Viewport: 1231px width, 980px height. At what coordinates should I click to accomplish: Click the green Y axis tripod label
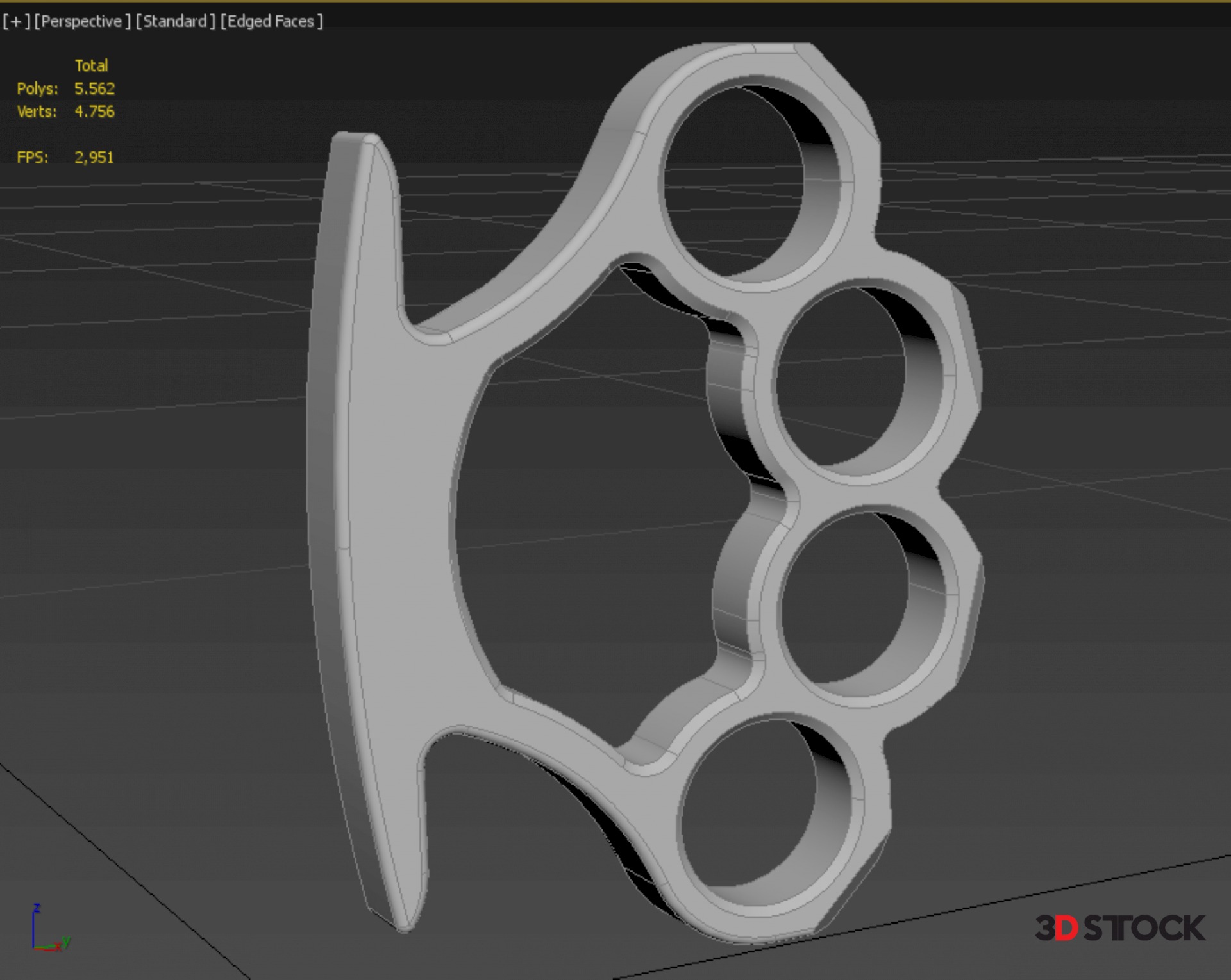[x=66, y=942]
